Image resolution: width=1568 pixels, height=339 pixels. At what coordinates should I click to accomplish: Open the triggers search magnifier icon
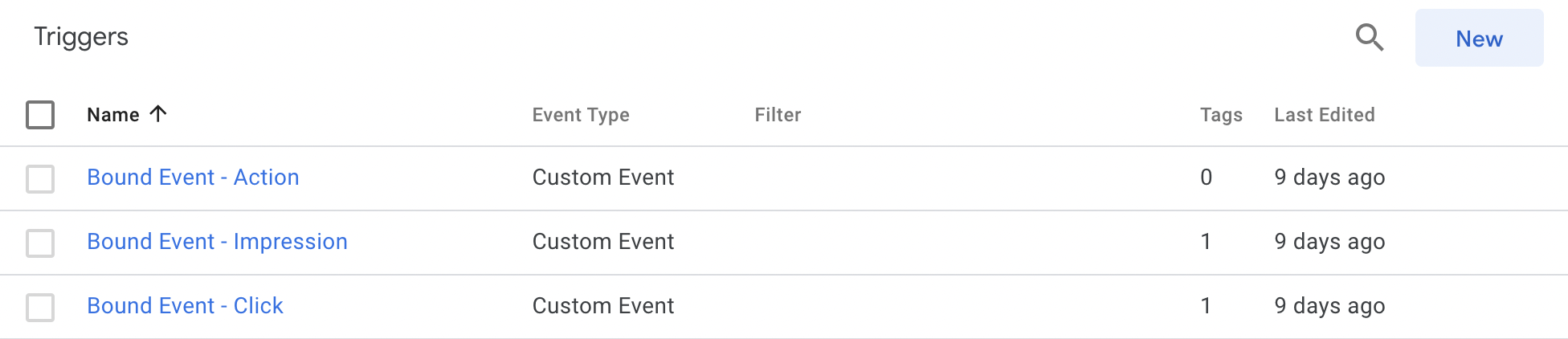(1370, 38)
